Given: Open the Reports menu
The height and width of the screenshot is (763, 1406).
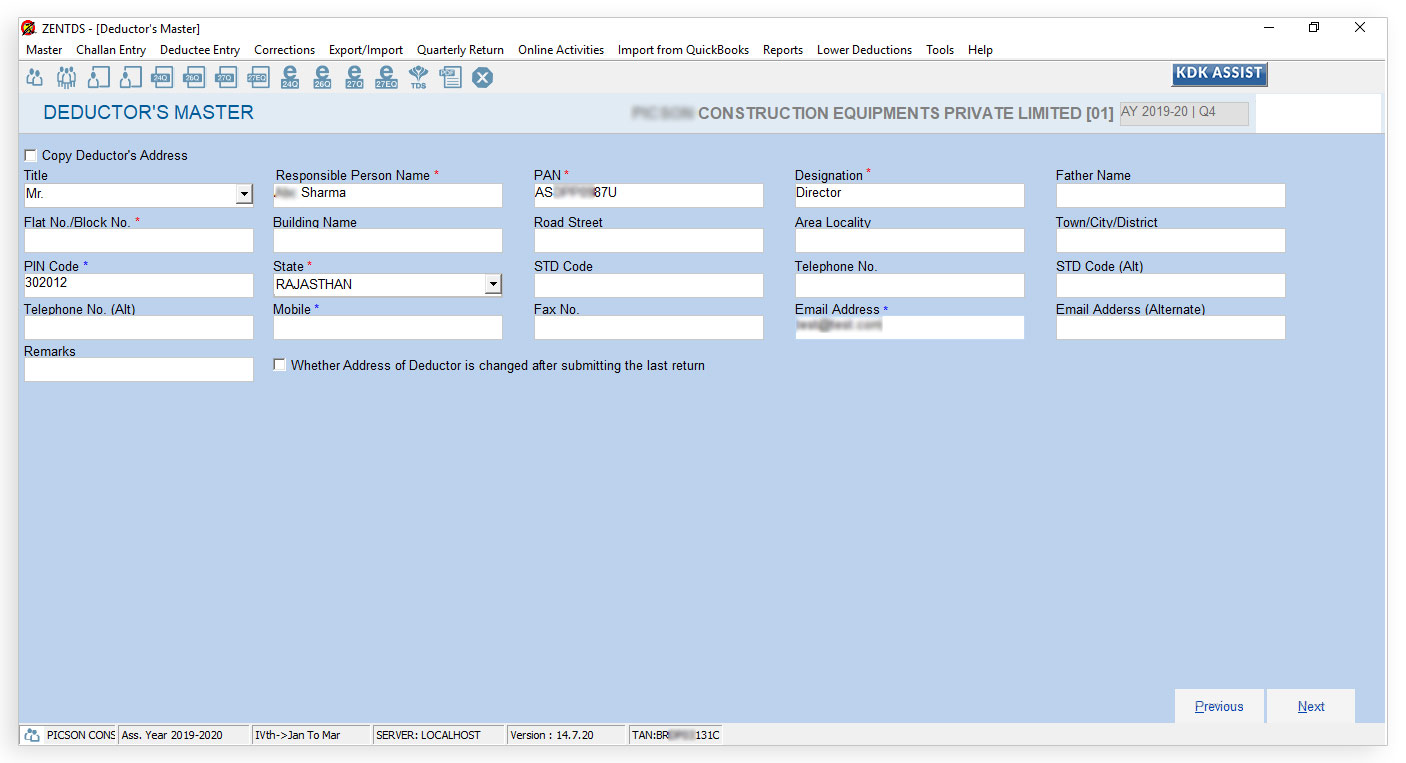Looking at the screenshot, I should (783, 50).
